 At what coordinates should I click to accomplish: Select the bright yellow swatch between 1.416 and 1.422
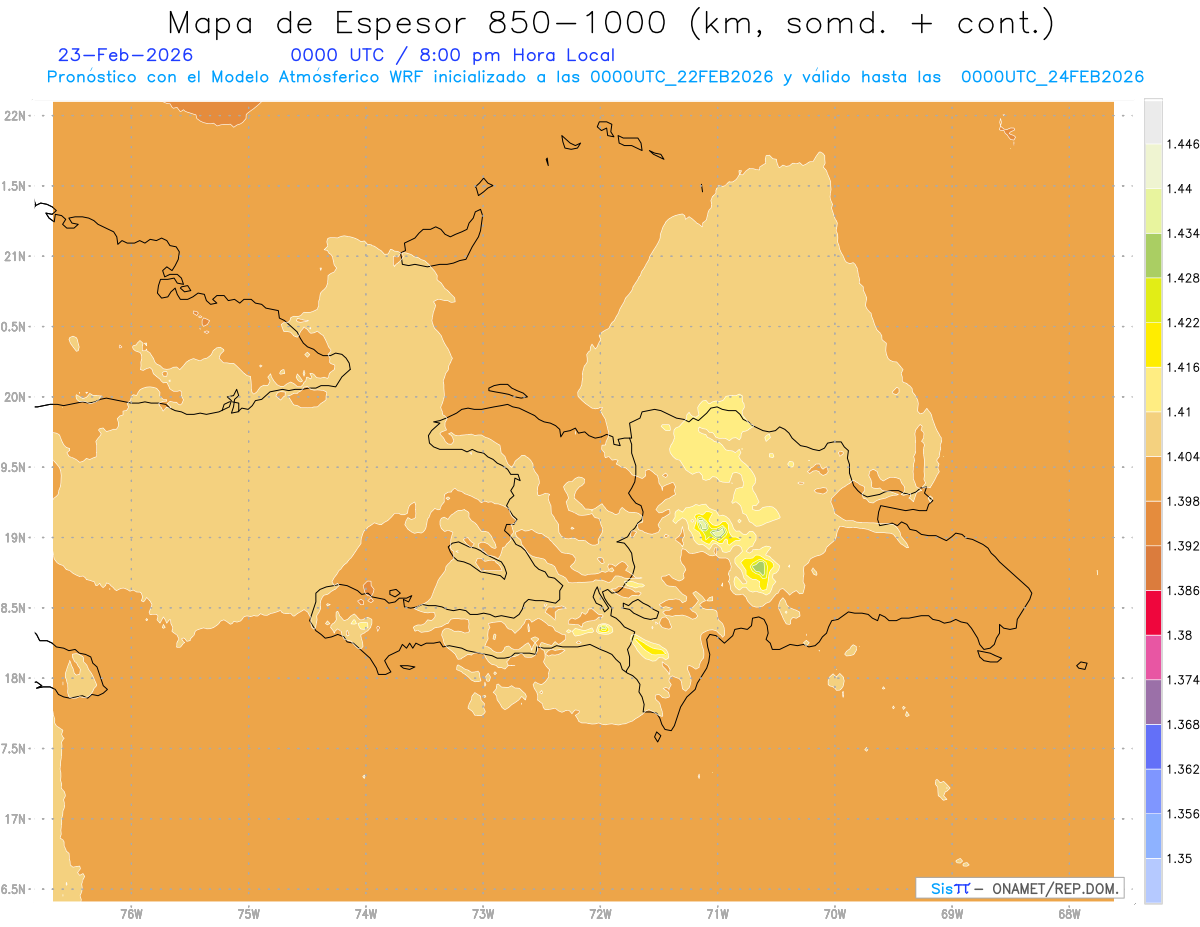[1154, 344]
